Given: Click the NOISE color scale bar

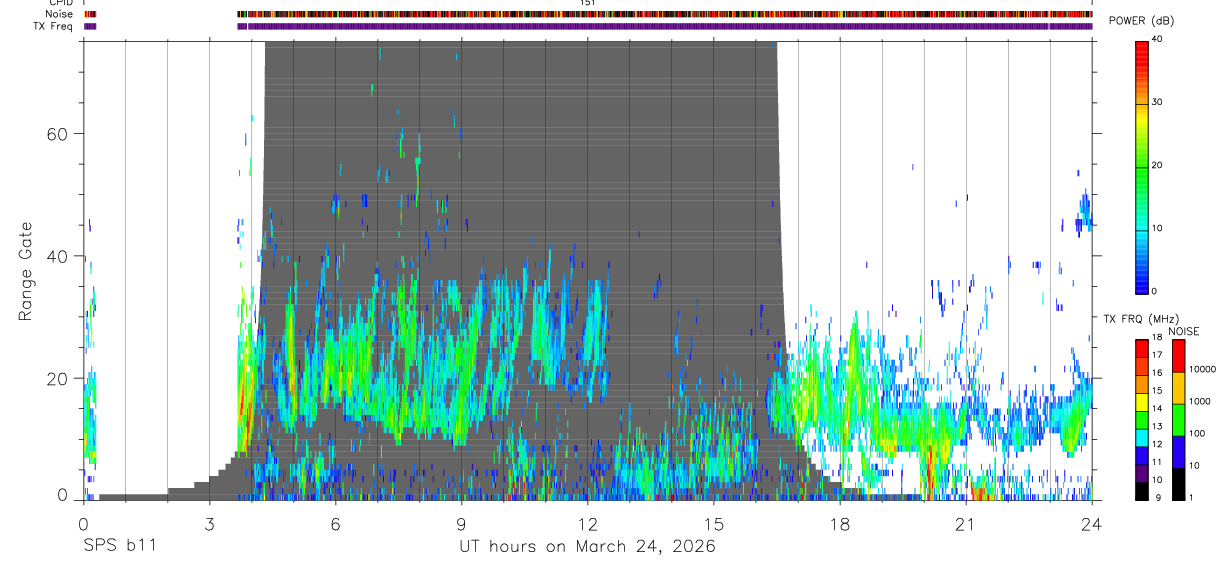Looking at the screenshot, I should click(1178, 418).
